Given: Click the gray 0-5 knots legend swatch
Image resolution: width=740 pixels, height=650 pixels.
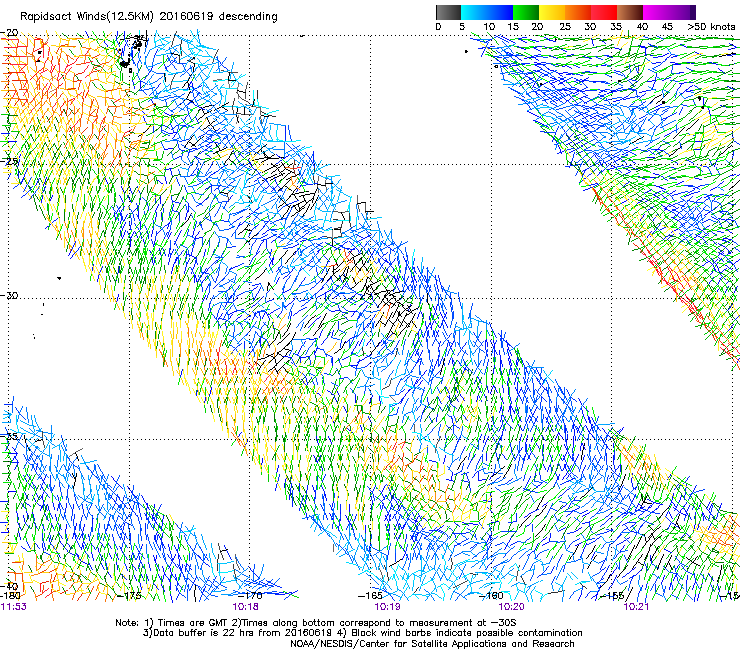Looking at the screenshot, I should 448,12.
